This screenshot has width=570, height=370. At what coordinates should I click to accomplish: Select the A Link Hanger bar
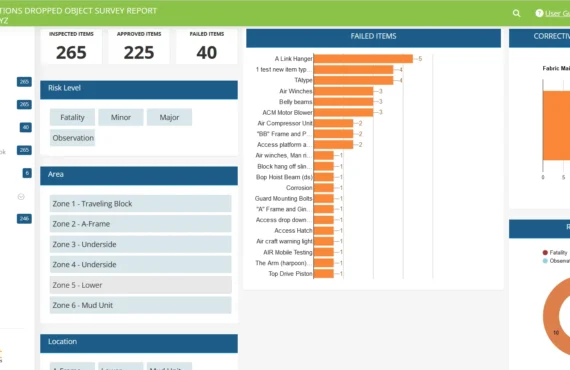[363, 59]
